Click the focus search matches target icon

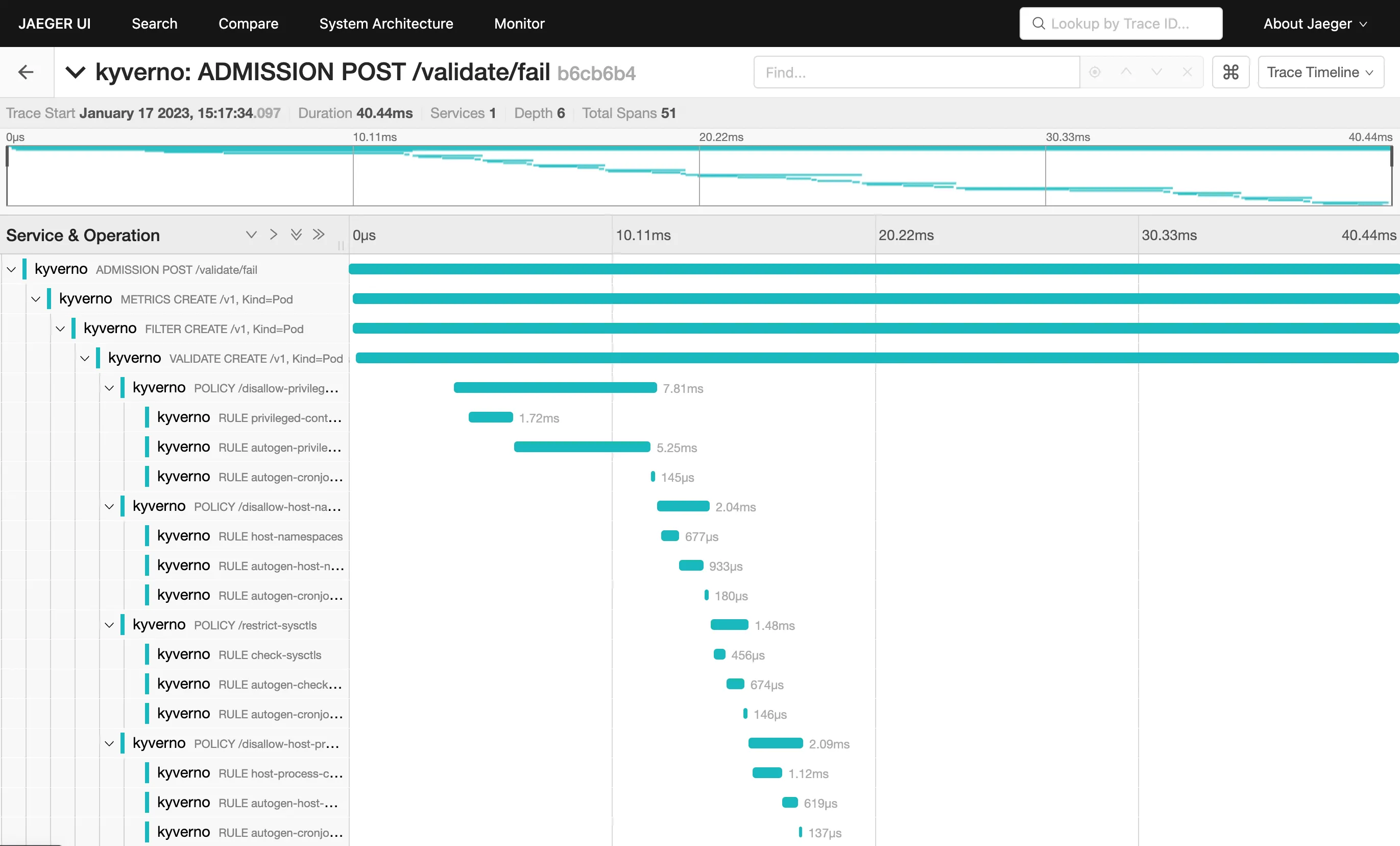(1094, 72)
